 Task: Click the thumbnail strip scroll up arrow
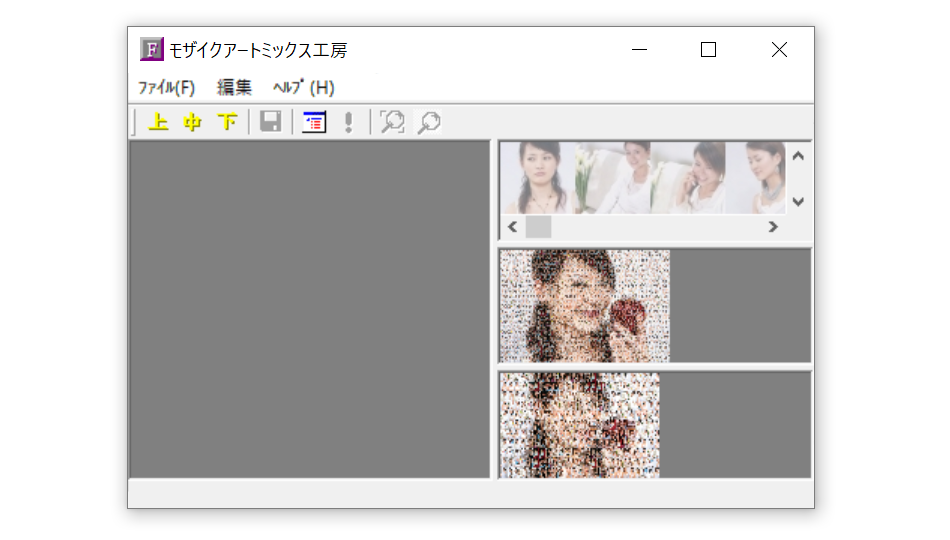point(798,156)
